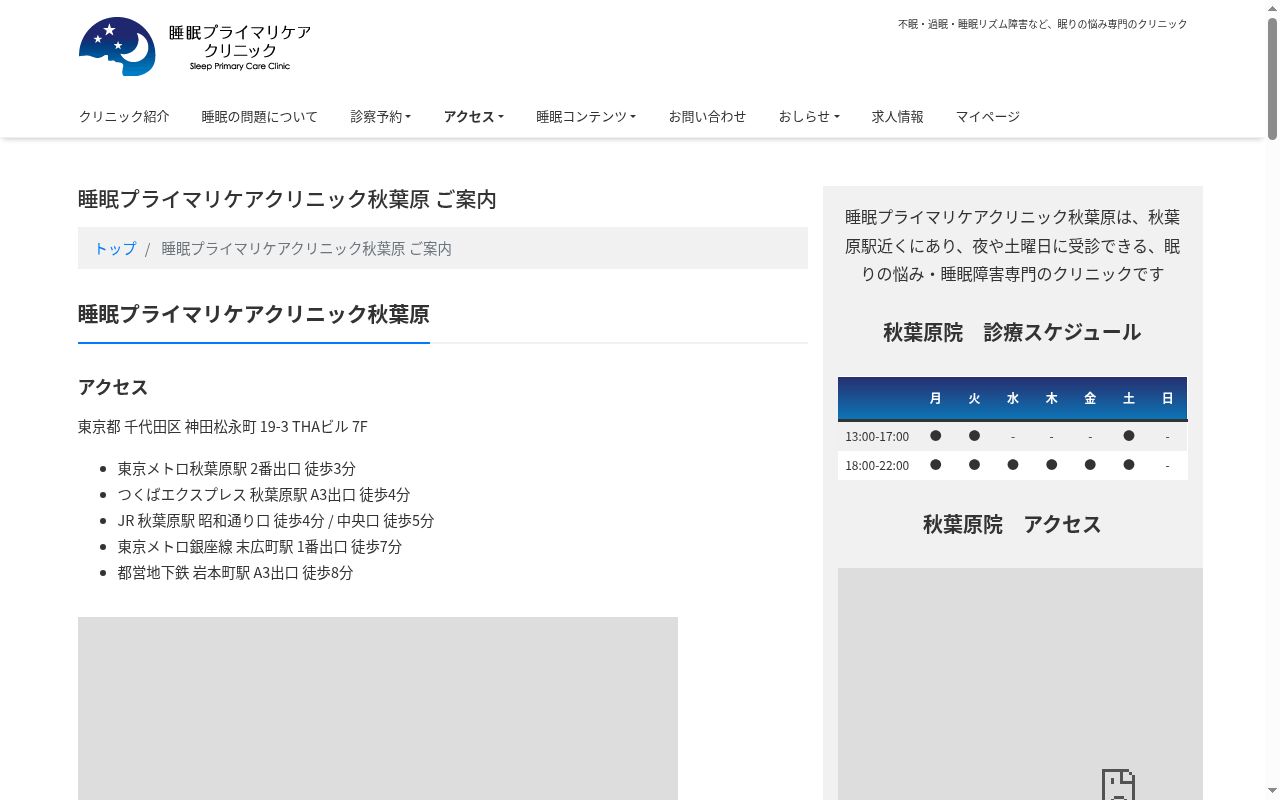The width and height of the screenshot is (1280, 800).
Task: Open the 睡眠コンテンツ dropdown menu
Action: (x=586, y=116)
